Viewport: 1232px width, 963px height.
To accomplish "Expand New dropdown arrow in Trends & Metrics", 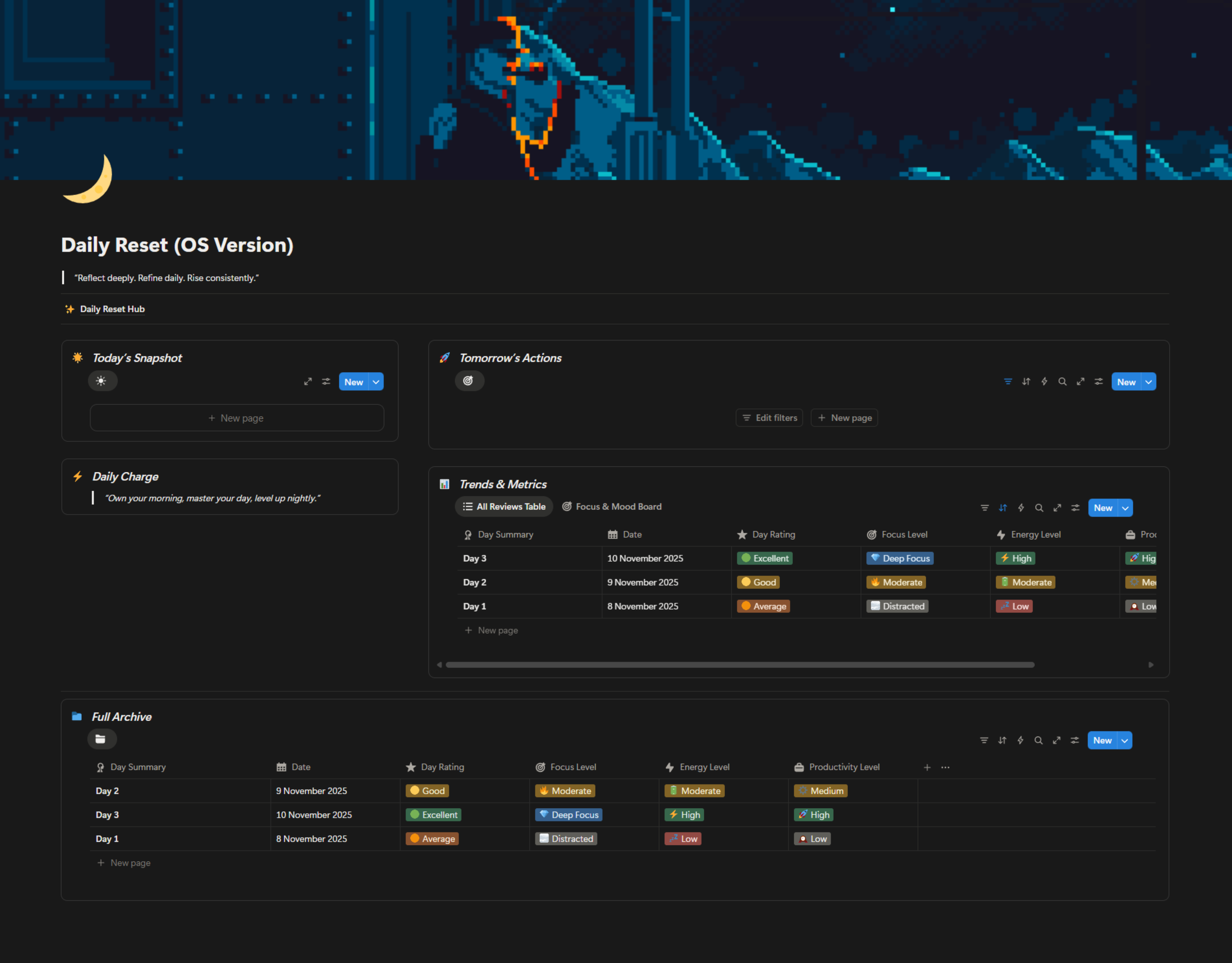I will click(x=1125, y=508).
